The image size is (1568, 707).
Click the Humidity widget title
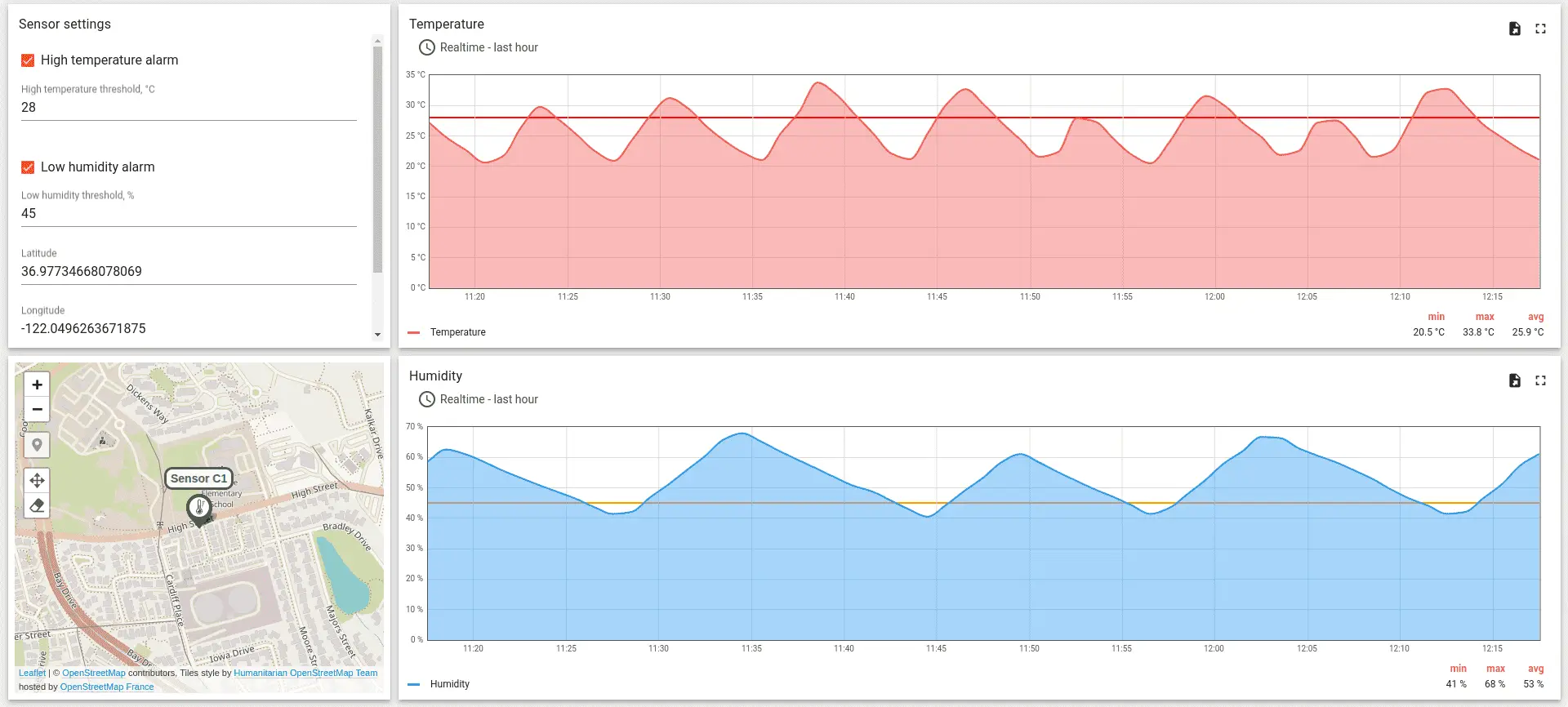point(435,376)
